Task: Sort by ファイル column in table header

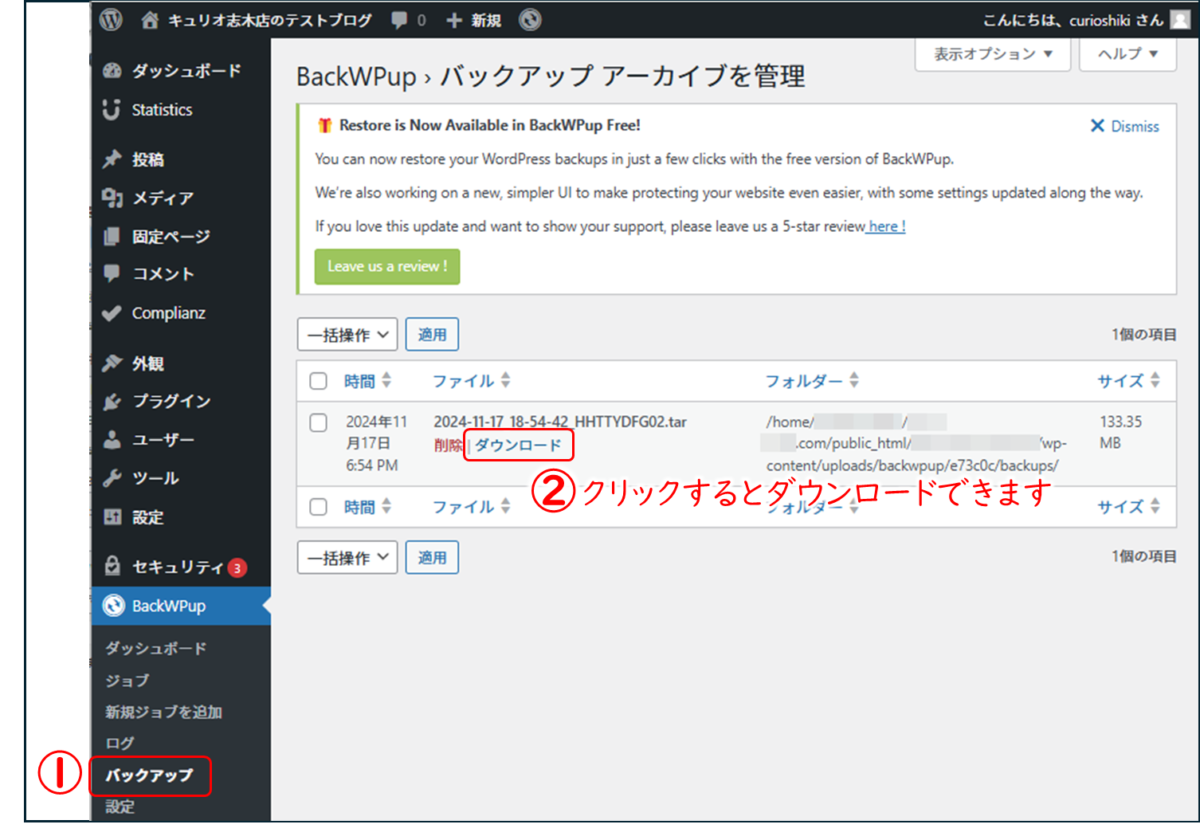Action: pyautogui.click(x=471, y=381)
